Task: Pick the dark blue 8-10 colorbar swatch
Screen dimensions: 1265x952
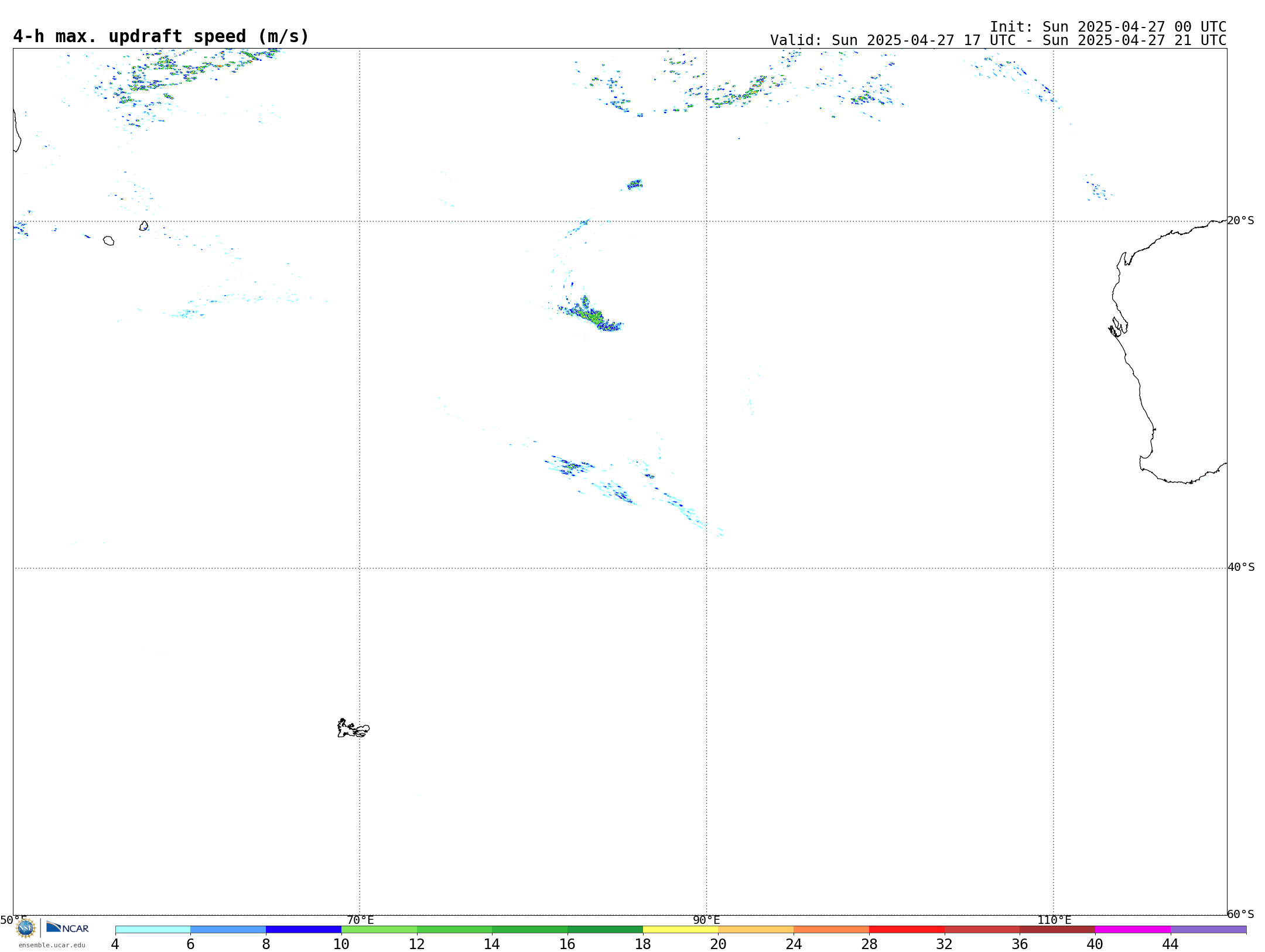Action: (x=303, y=930)
